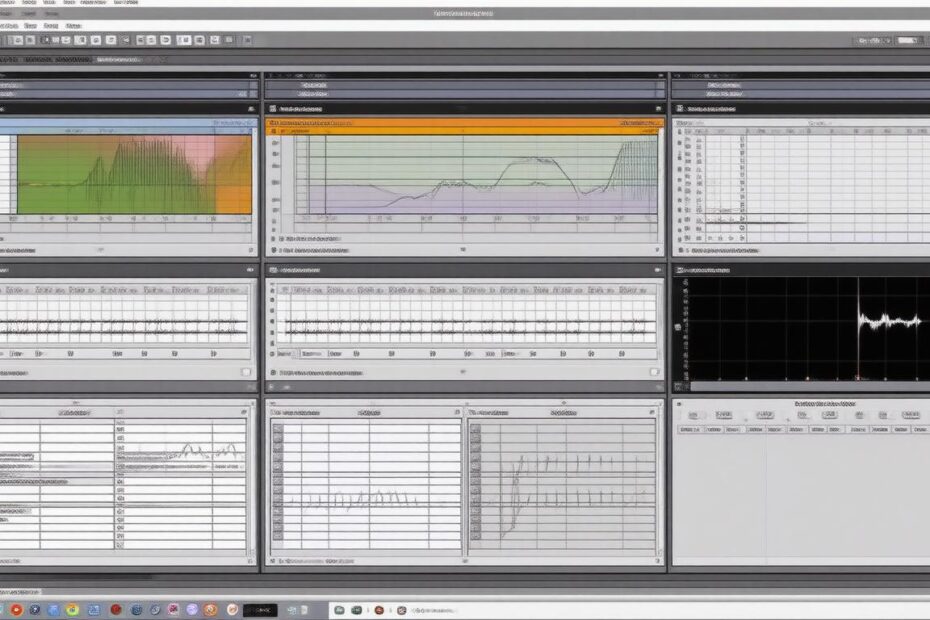Click the lavender round icon in the taskbar
Viewport: 930px width, 620px height.
192,609
